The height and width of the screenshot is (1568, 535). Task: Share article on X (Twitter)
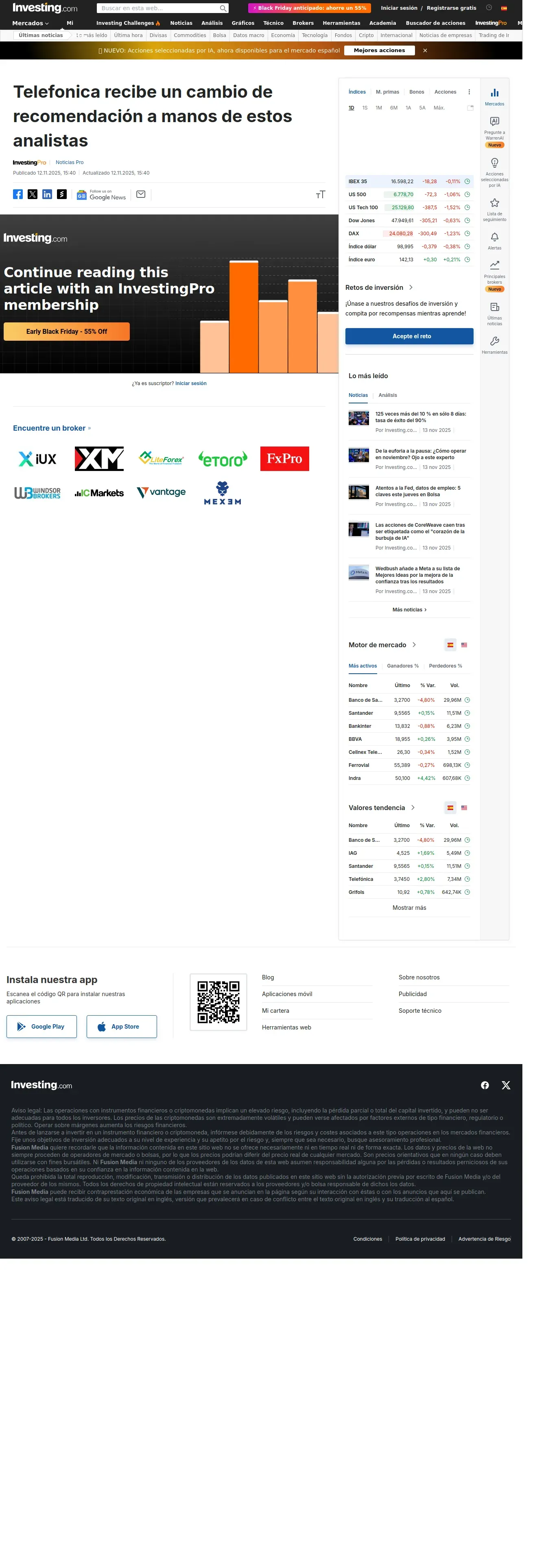(x=32, y=194)
